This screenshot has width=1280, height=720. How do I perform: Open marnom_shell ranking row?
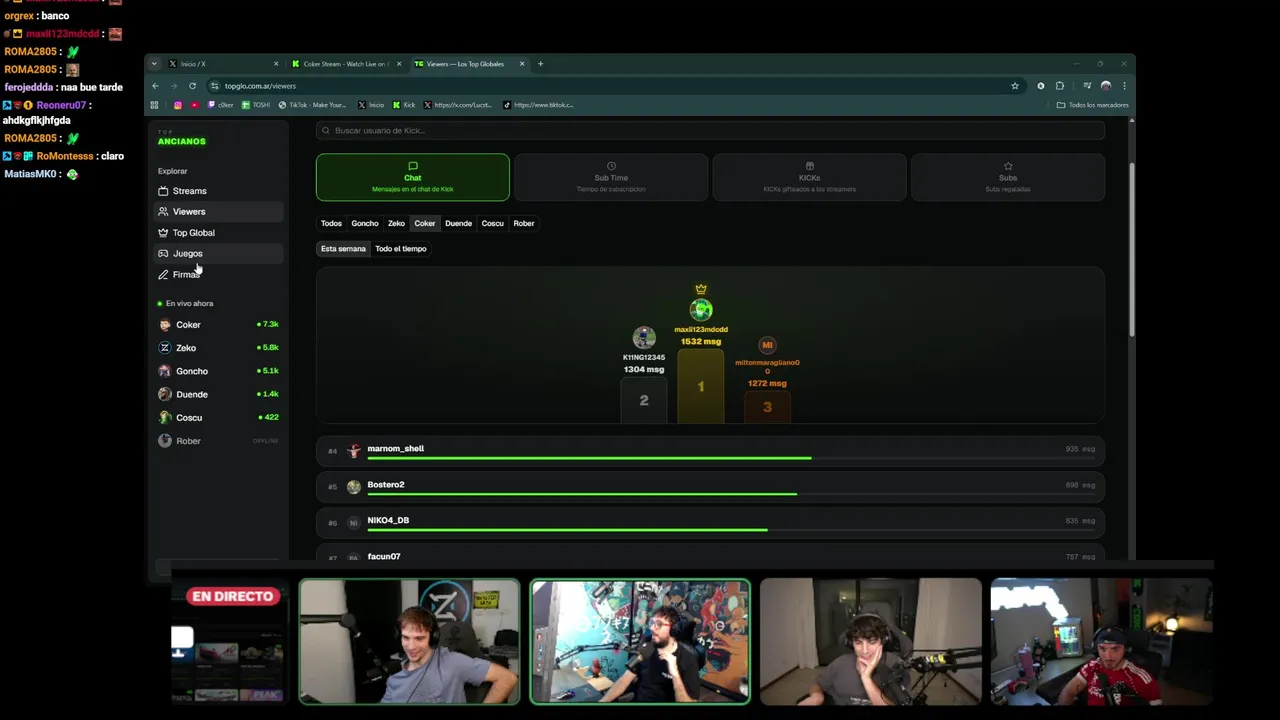[710, 451]
